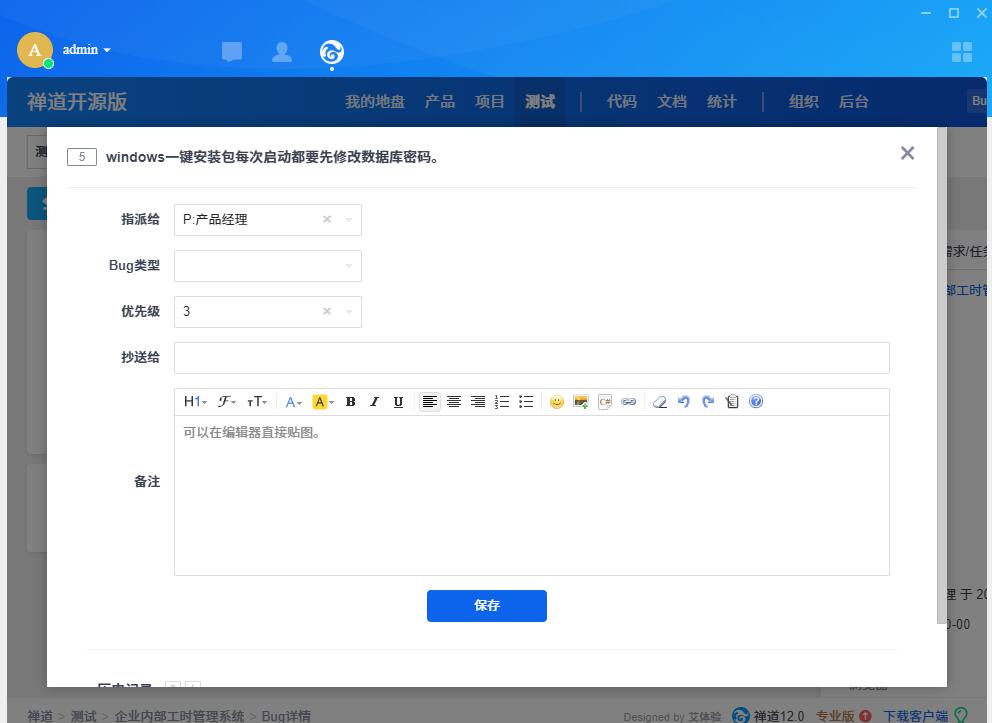
Task: Insert a numbered list
Action: pos(502,402)
